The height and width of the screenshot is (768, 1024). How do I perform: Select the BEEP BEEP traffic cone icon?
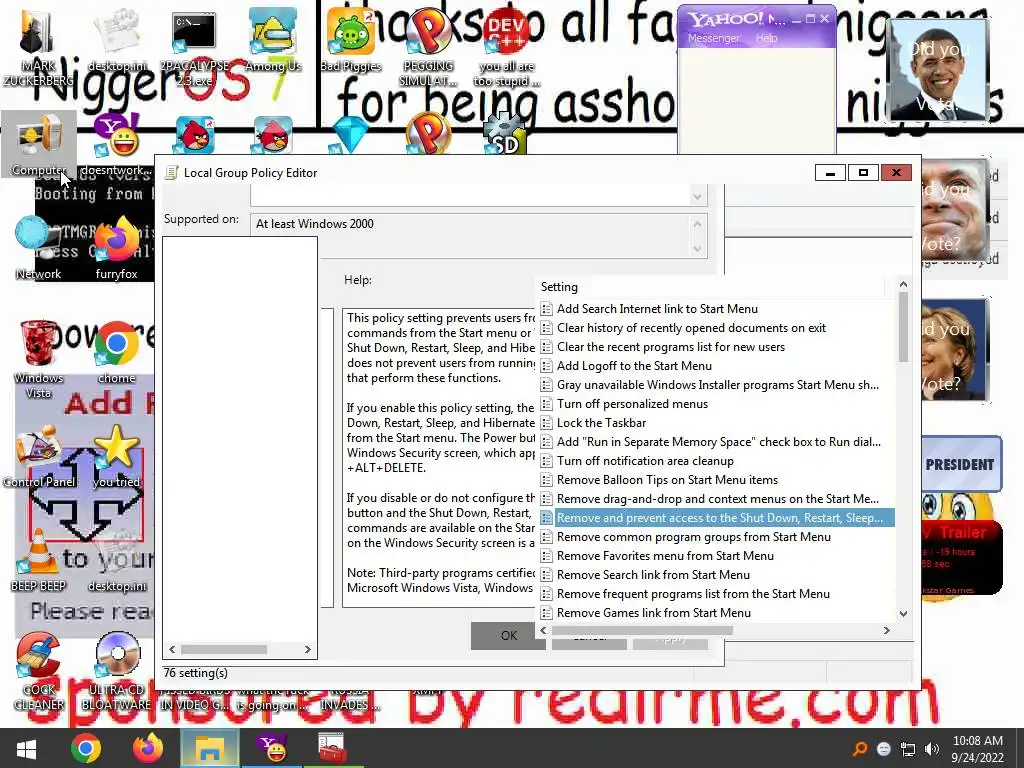[x=38, y=560]
